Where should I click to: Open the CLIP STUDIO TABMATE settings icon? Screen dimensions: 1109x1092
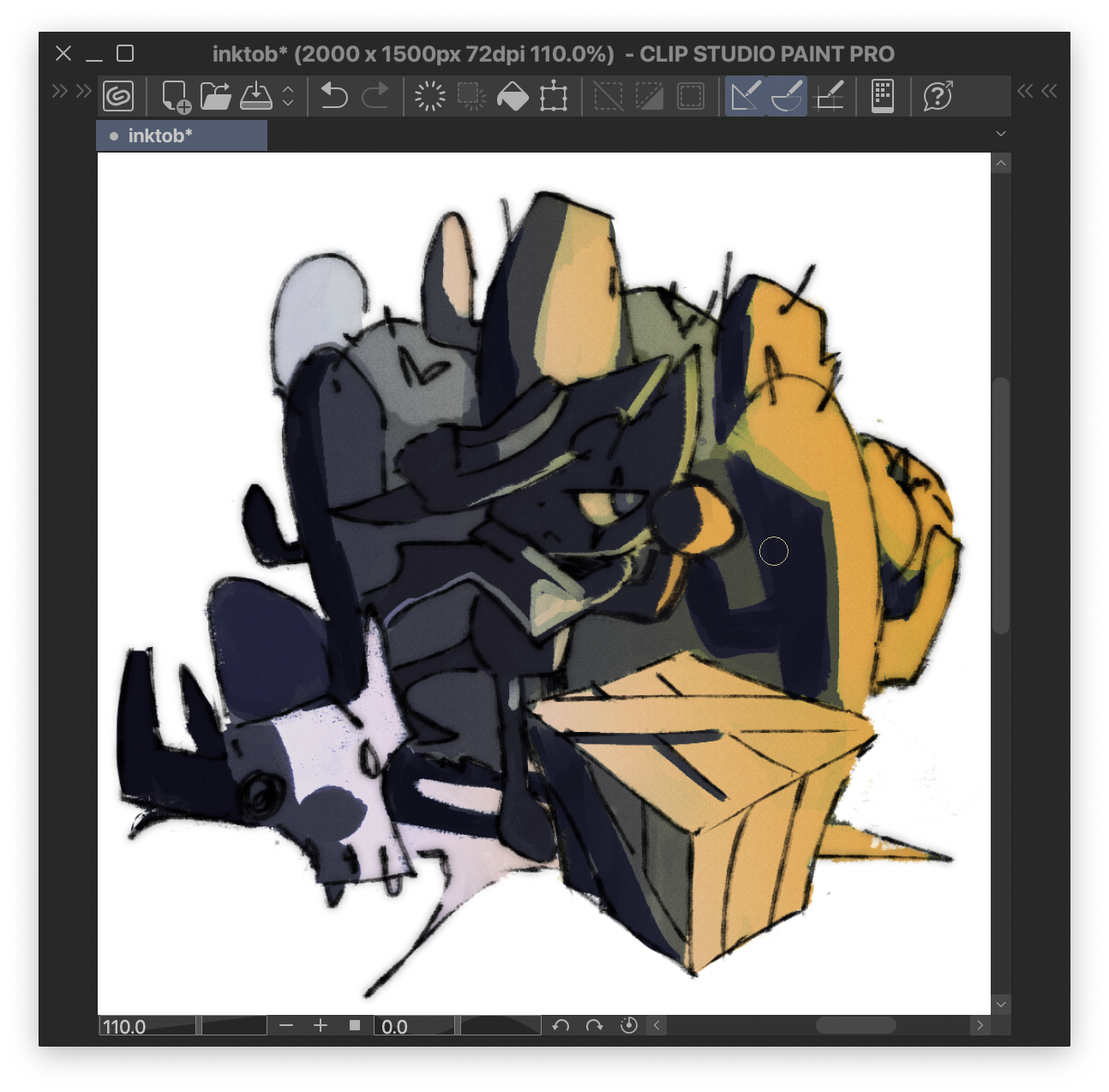coord(883,96)
